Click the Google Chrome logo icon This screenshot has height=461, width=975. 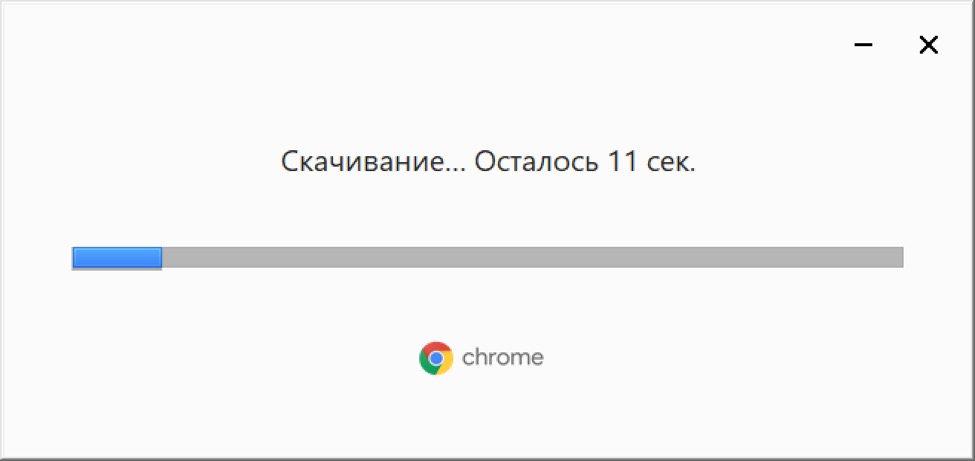436,358
